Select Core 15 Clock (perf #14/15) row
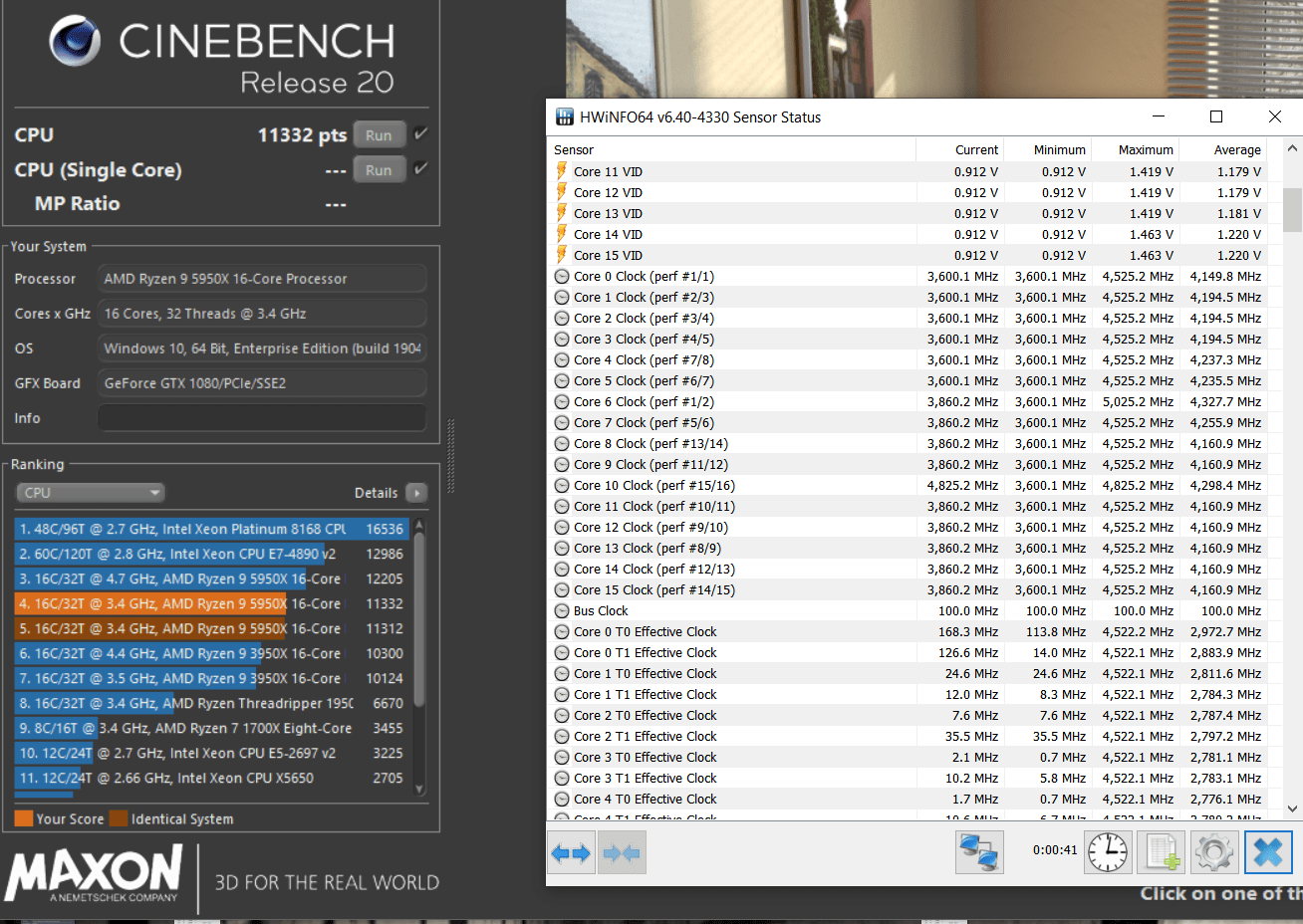Screen dimensions: 1303x924 pyautogui.click(x=909, y=589)
